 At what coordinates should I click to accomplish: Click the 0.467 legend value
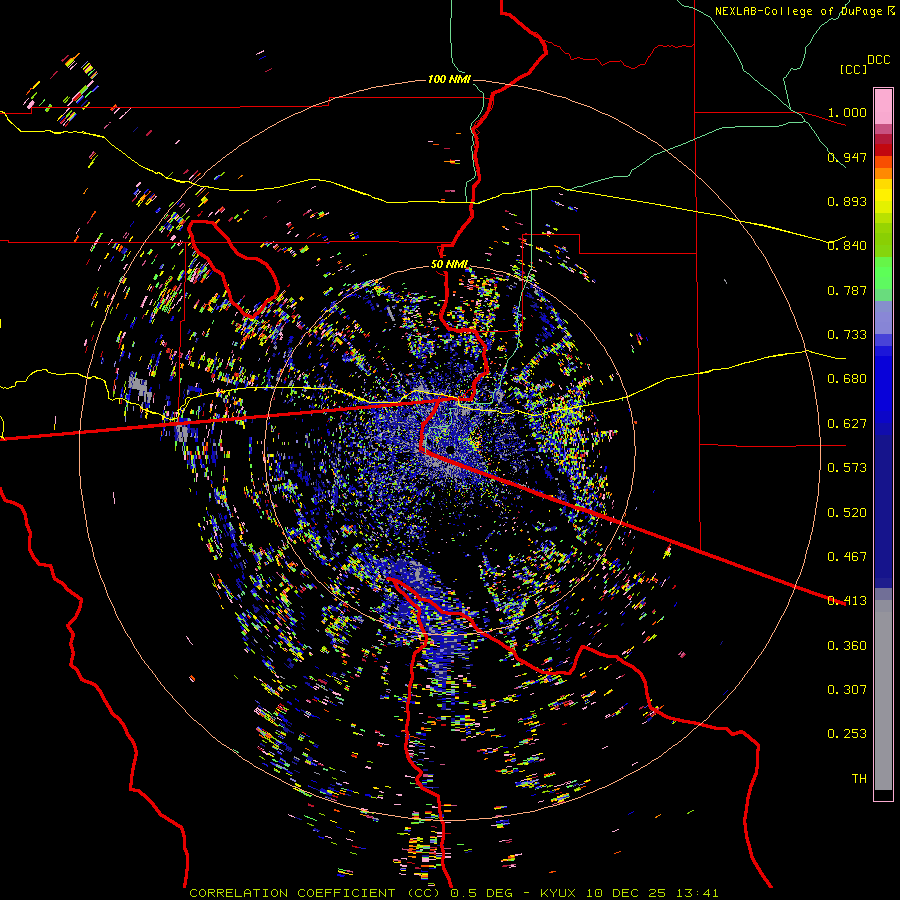coord(847,557)
